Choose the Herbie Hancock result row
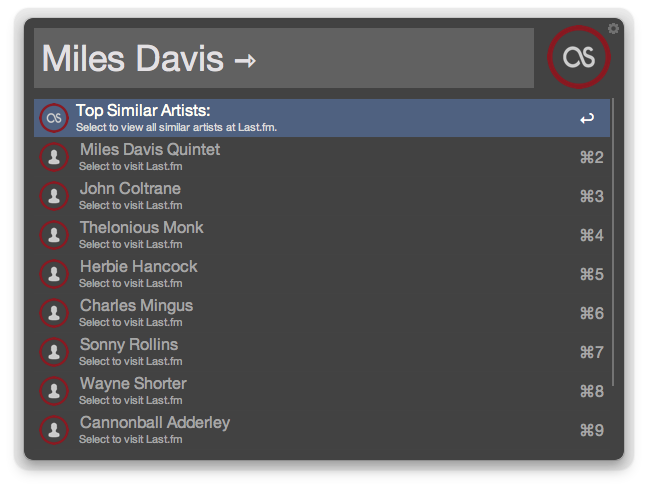Image resolution: width=648 pixels, height=490 pixels. point(300,274)
